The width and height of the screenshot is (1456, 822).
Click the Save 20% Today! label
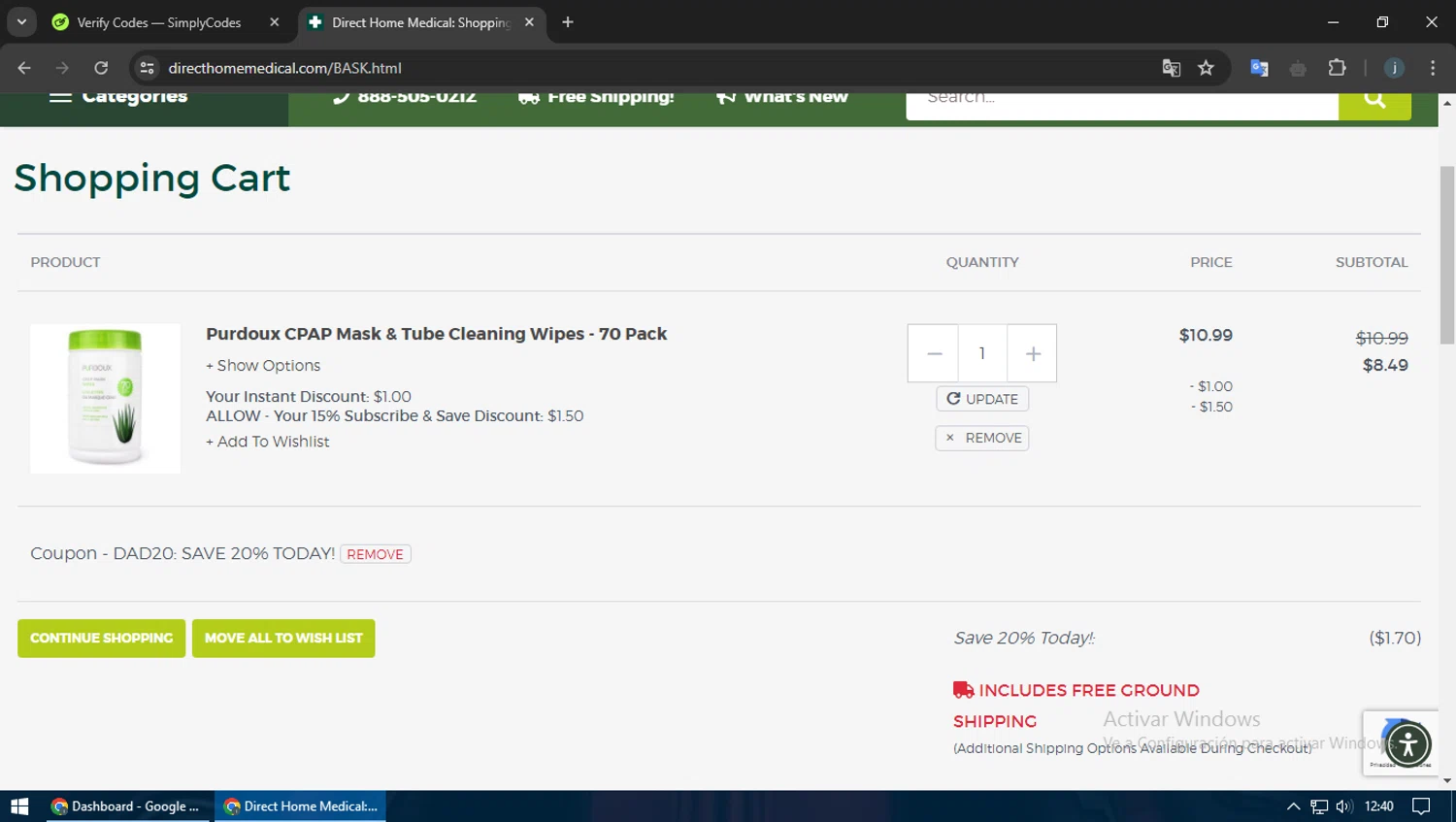pyautogui.click(x=1024, y=639)
